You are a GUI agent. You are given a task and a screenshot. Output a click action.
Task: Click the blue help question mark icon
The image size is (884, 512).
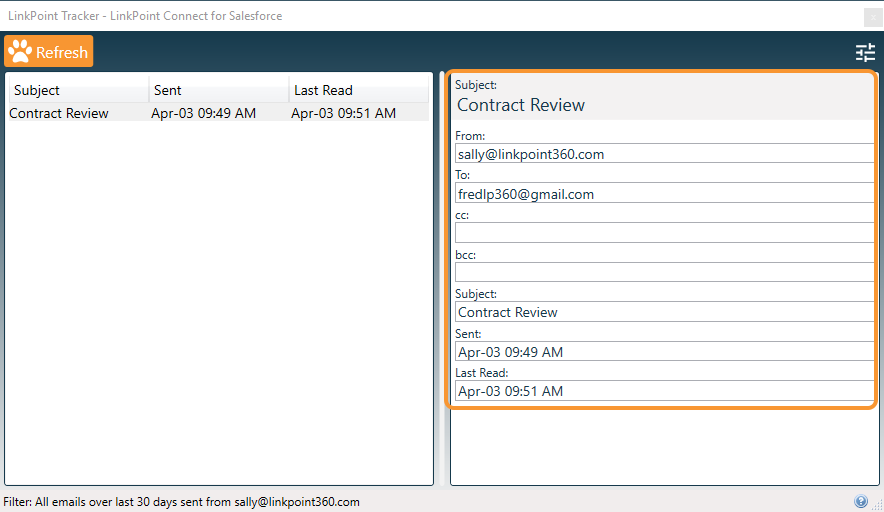[861, 502]
